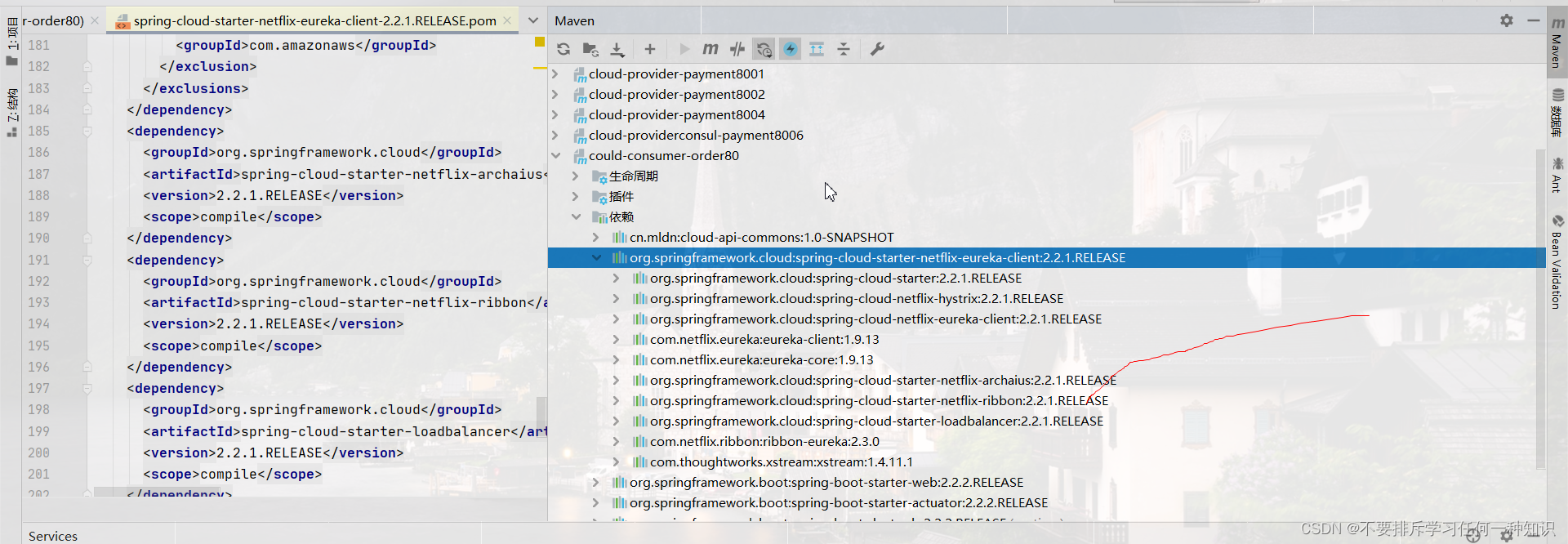Fold dependency block at line 185
The image size is (1568, 544).
[x=87, y=132]
